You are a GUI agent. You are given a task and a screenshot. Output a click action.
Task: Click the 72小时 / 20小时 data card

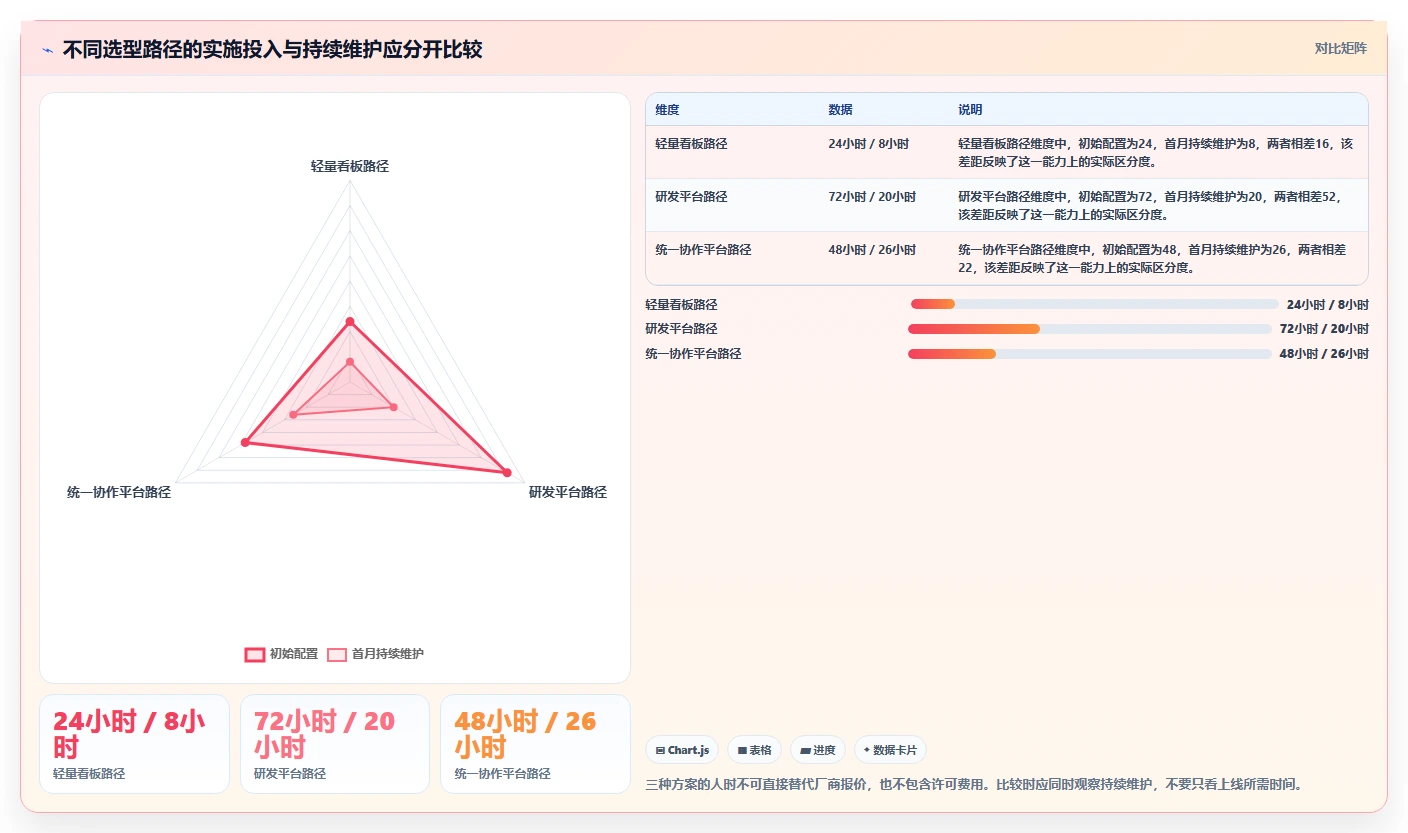coord(335,744)
